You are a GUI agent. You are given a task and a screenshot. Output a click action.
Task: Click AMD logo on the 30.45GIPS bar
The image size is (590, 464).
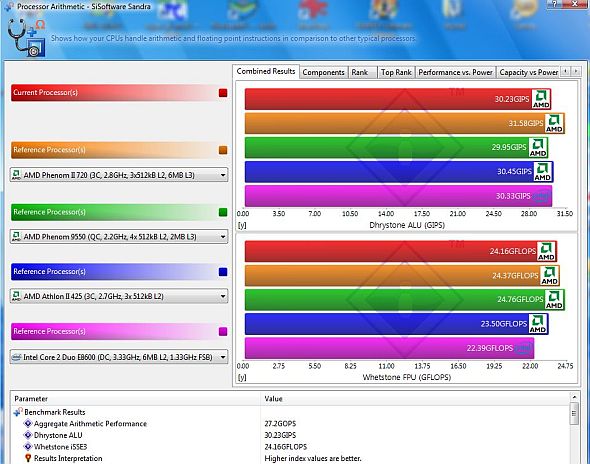543,172
